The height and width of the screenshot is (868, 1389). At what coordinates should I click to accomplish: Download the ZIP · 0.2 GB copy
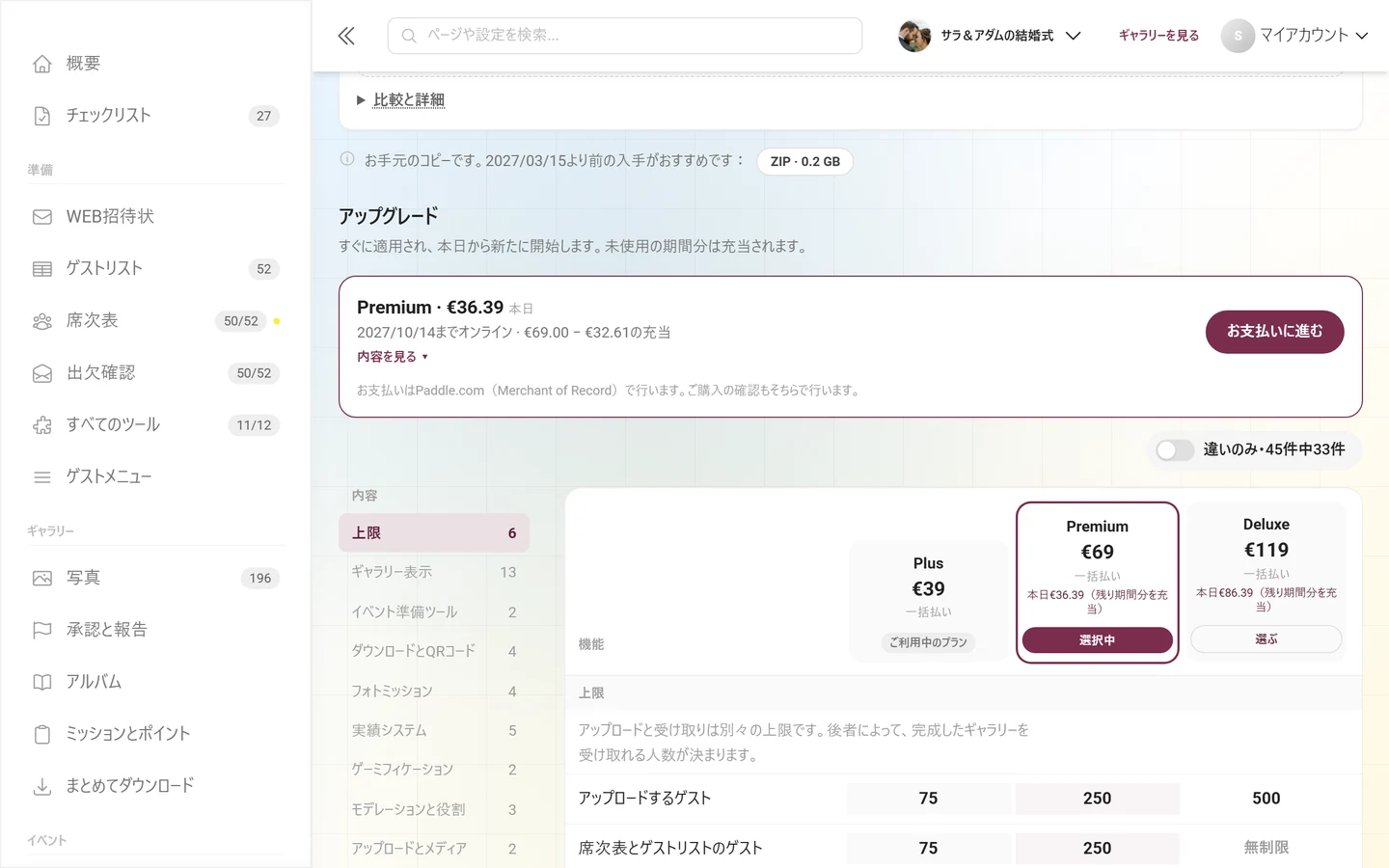click(805, 162)
